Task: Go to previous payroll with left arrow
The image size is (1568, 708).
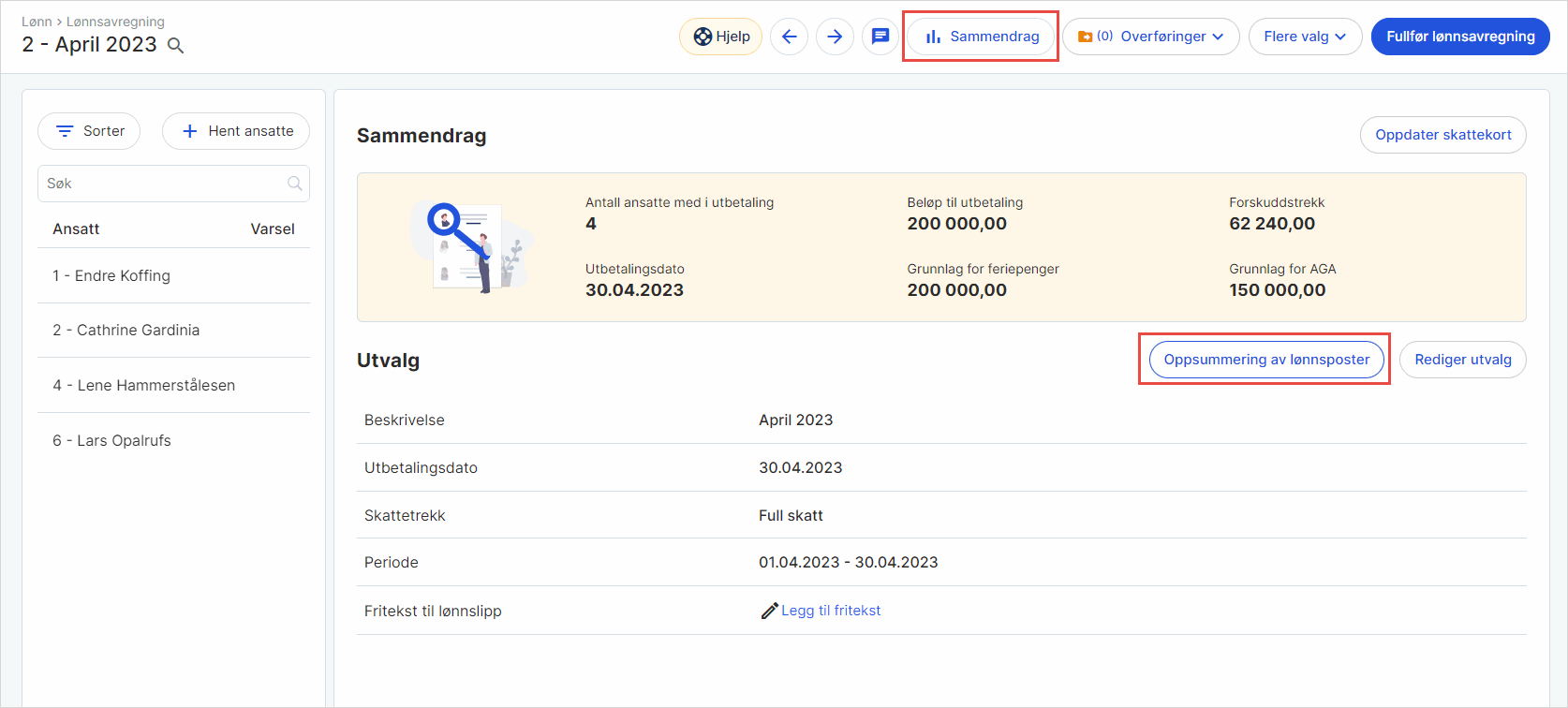Action: tap(789, 37)
